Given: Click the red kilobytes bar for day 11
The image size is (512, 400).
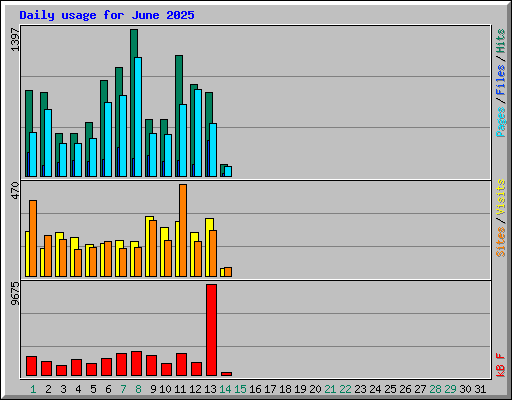Looking at the screenshot, I should coord(181,365).
